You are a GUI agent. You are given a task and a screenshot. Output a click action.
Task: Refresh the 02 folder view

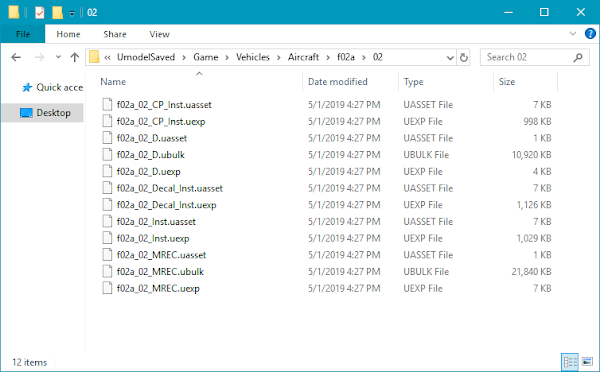click(463, 57)
